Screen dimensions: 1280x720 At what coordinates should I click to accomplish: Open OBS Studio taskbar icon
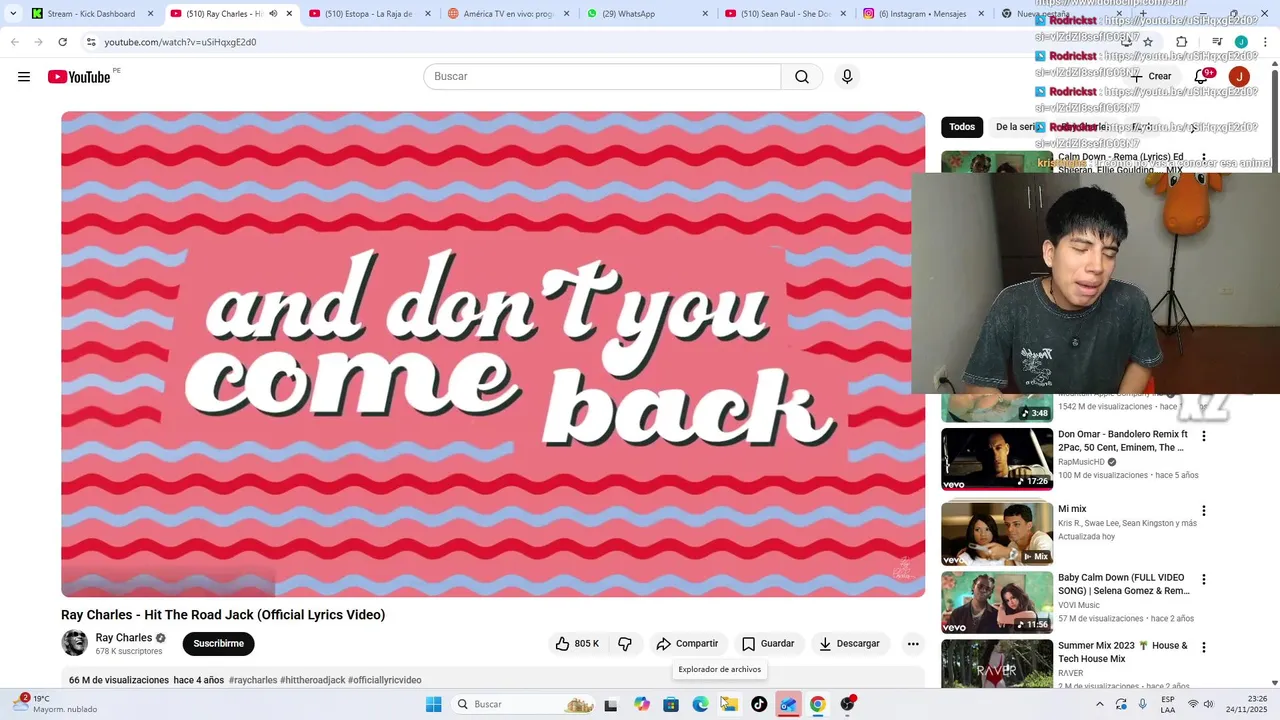tap(847, 704)
